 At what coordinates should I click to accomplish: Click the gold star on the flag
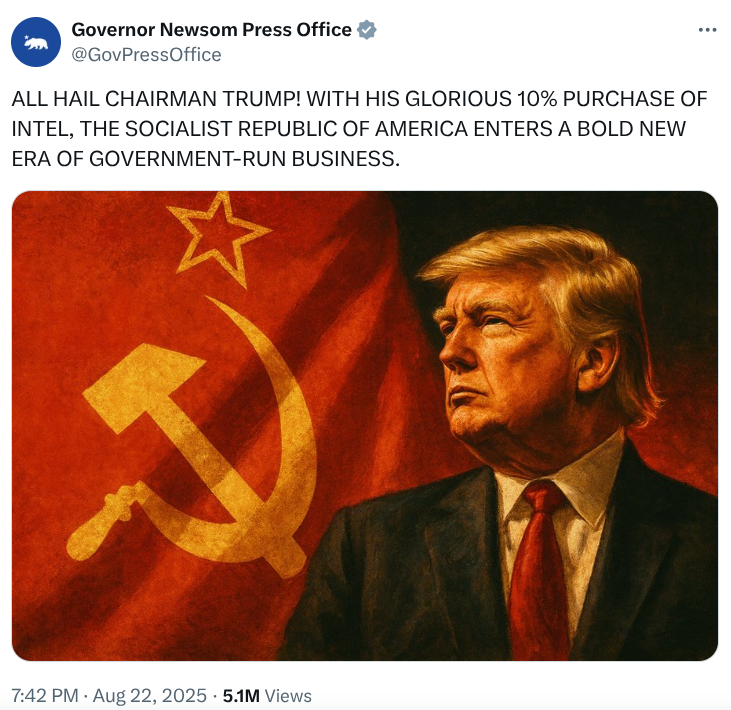tap(218, 239)
